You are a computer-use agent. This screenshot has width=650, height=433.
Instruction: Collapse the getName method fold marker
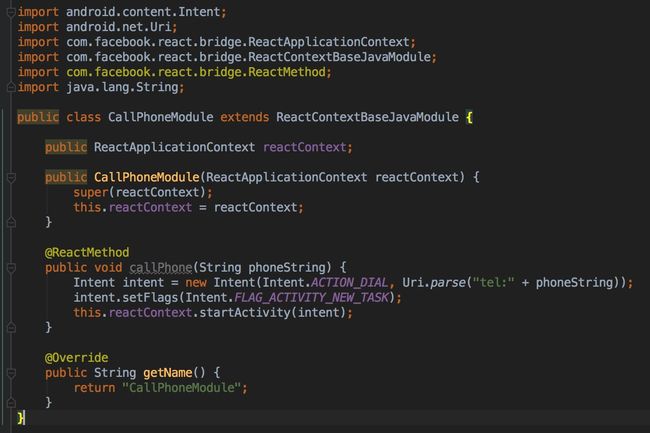click(11, 373)
